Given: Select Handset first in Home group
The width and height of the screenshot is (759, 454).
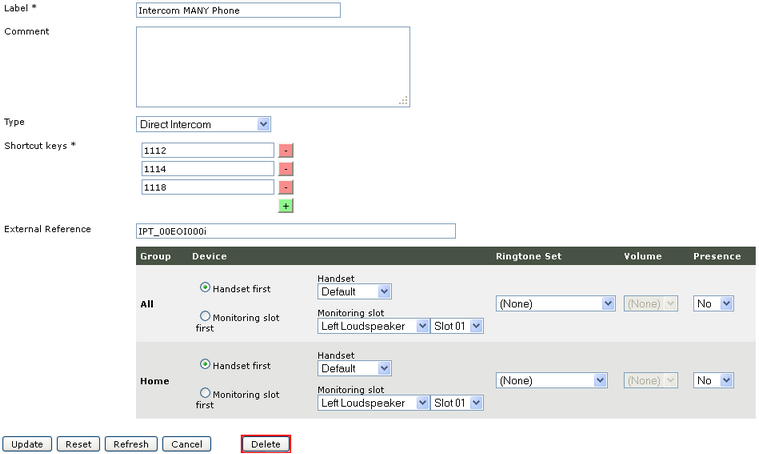Looking at the screenshot, I should pos(205,364).
